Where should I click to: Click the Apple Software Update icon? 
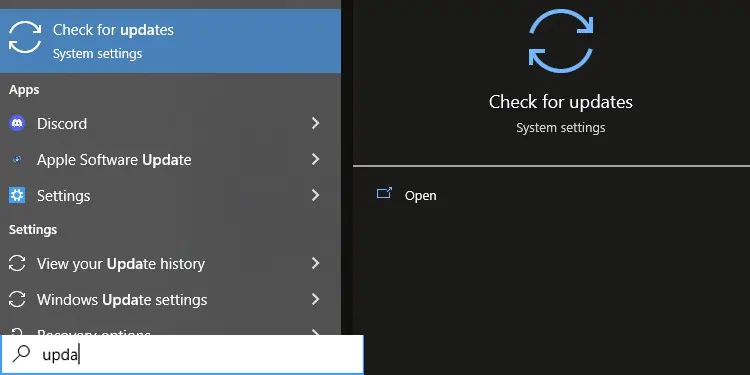click(x=17, y=160)
